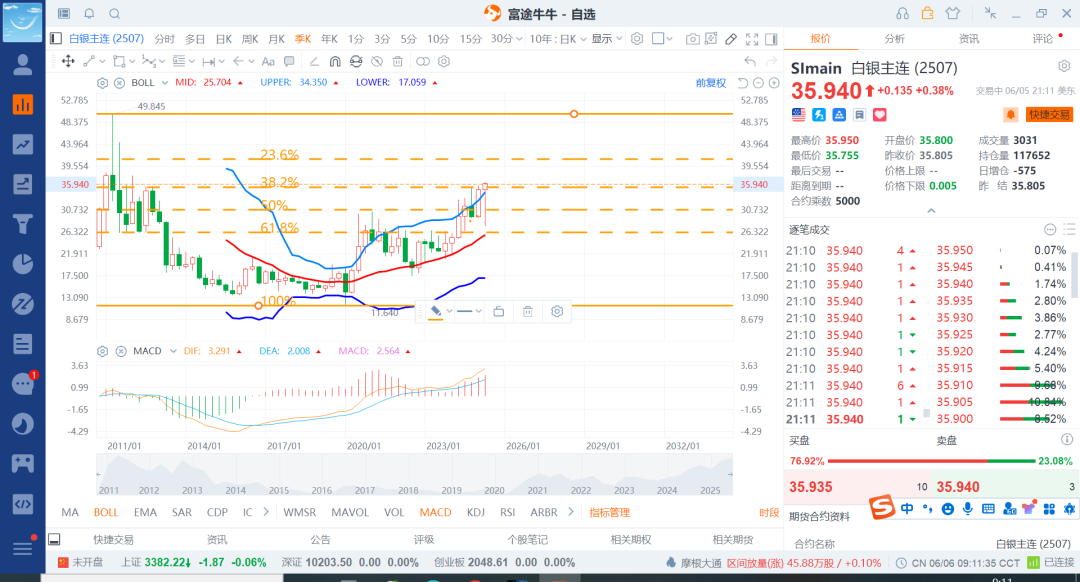Toggle the left panel collapse icon
This screenshot has height=582, width=1080.
[56, 39]
